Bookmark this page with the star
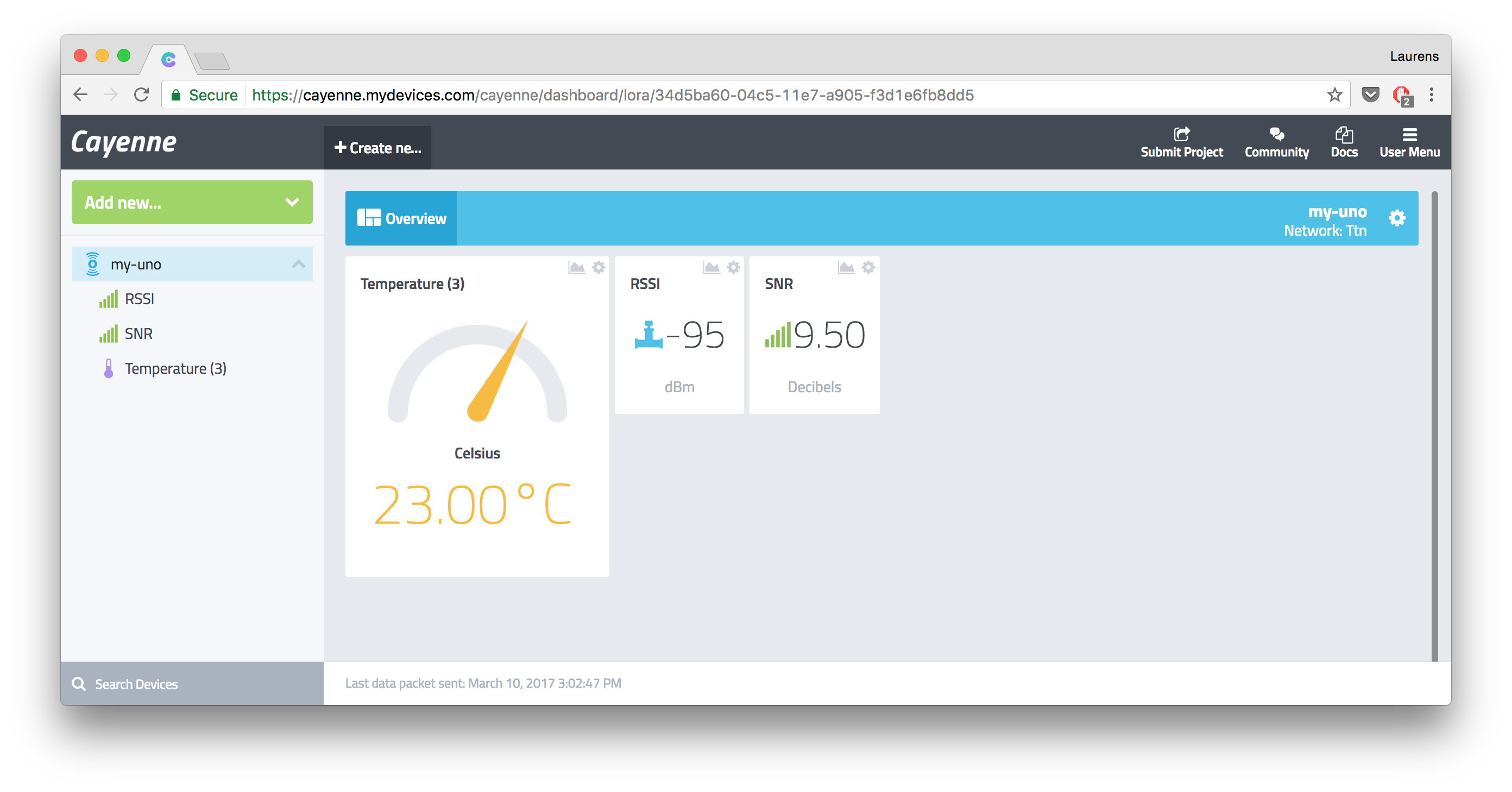 (1334, 95)
